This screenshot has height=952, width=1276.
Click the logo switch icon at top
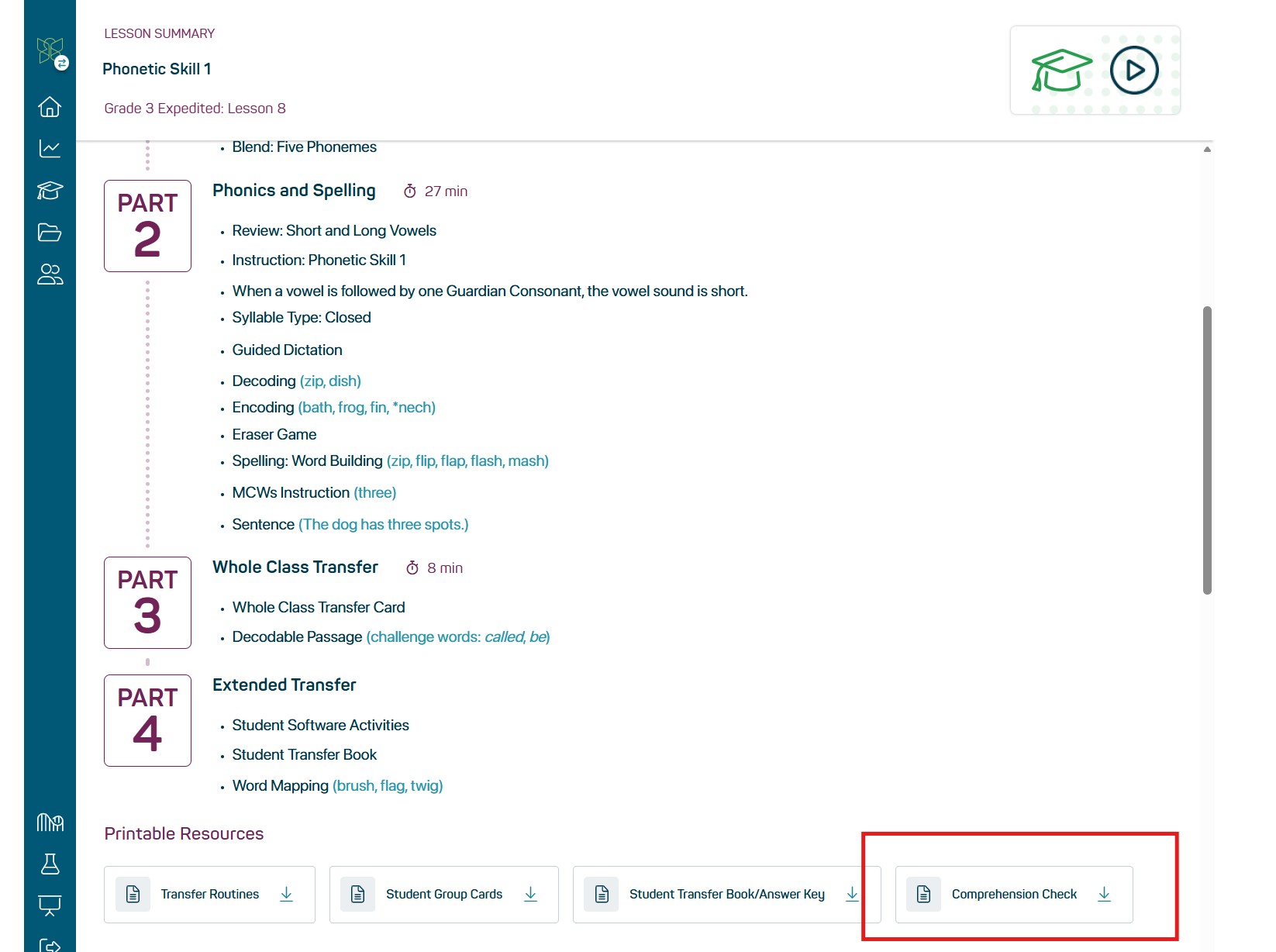coord(52,53)
